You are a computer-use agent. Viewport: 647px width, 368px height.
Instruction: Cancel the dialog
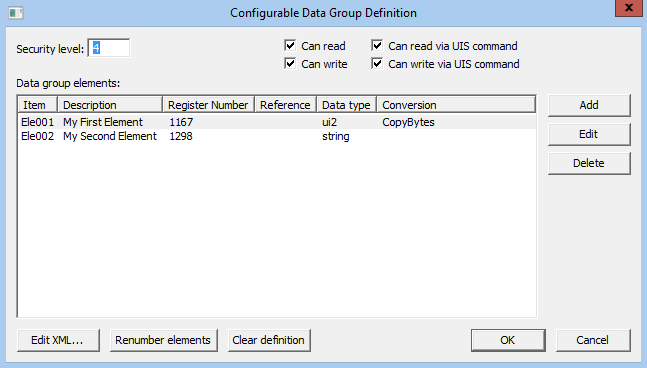pos(593,340)
